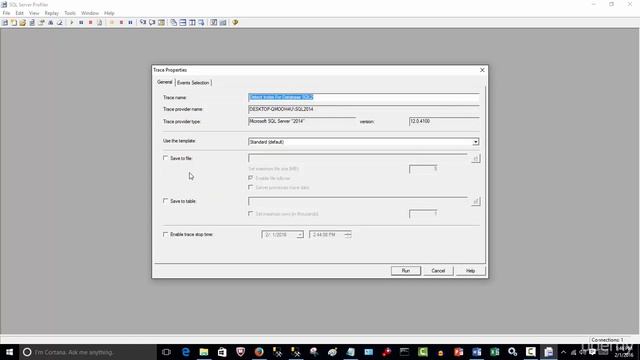
Task: Click the red Stop trace icon after Start
Action: click(91, 22)
